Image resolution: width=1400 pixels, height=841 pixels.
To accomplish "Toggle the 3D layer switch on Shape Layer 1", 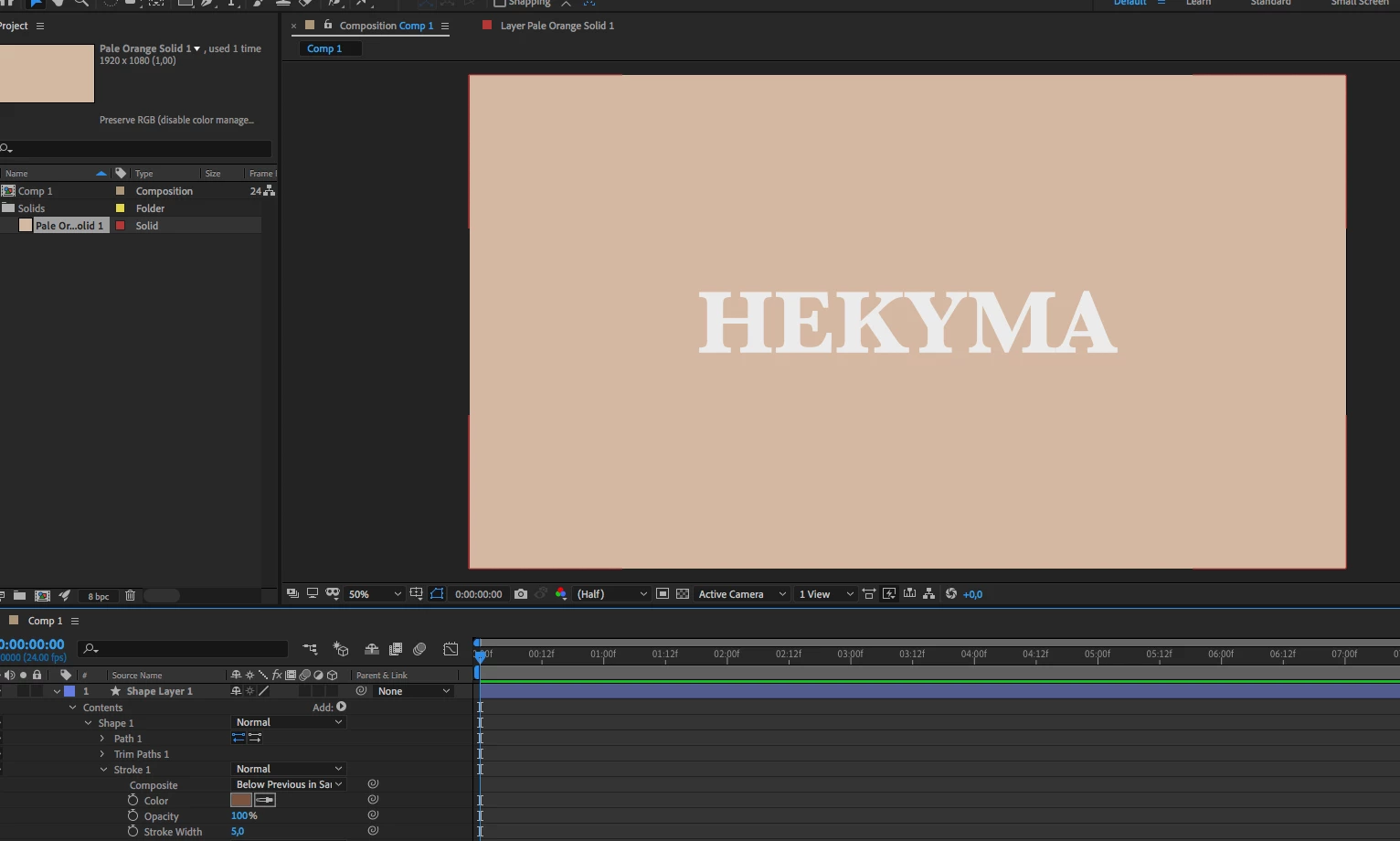I will 332,691.
